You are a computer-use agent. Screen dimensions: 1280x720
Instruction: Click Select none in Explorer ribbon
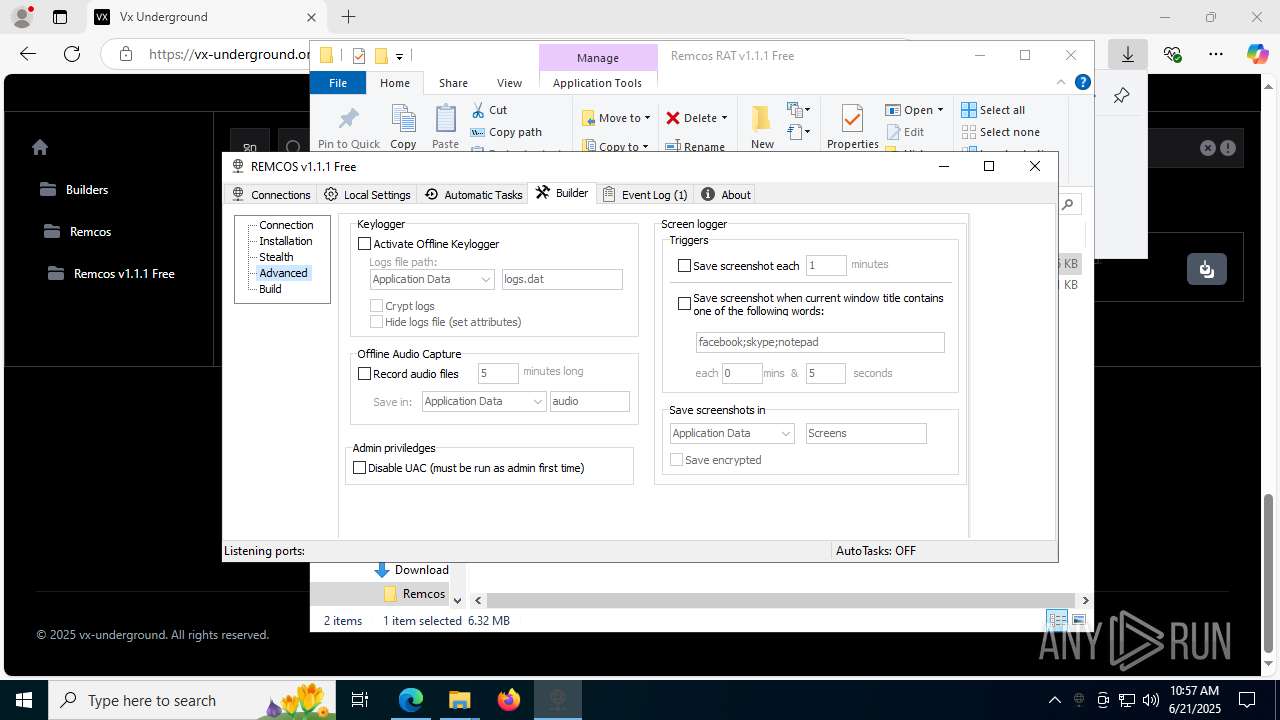coord(1000,132)
